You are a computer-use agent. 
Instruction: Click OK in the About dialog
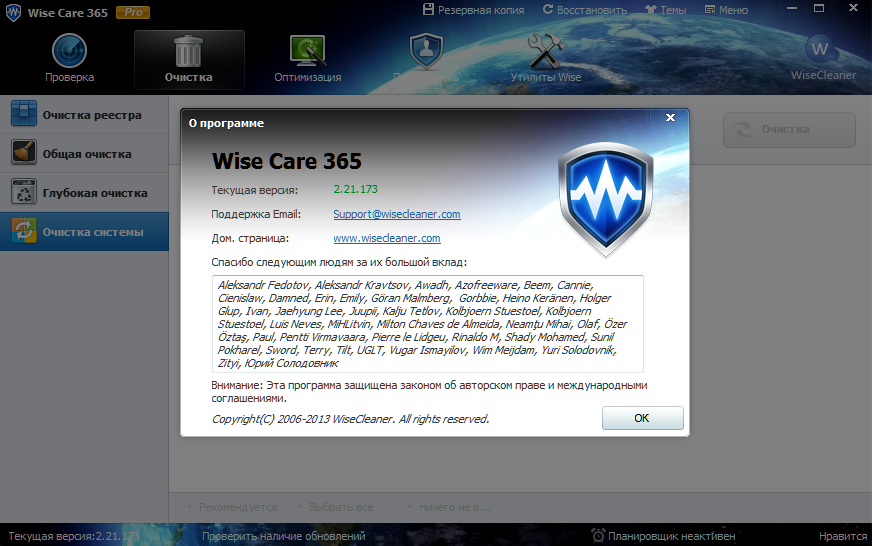click(x=642, y=418)
